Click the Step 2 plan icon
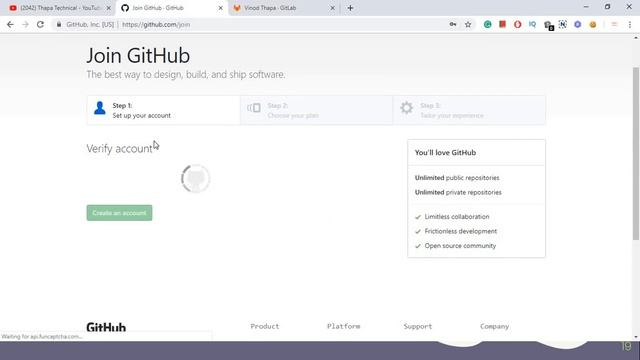Image resolution: width=640 pixels, height=360 pixels. click(253, 108)
